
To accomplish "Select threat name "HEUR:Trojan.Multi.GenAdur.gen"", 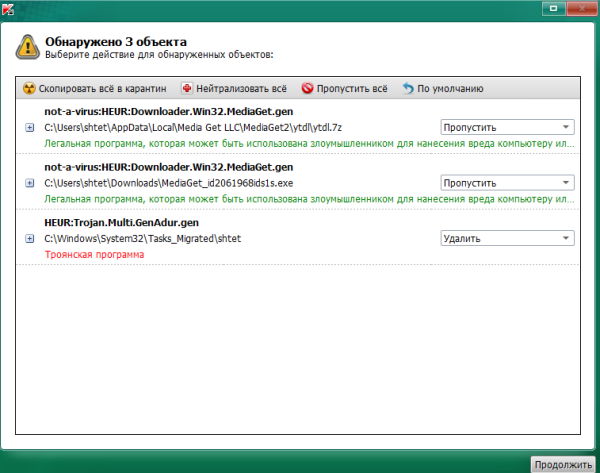I will coord(121,223).
